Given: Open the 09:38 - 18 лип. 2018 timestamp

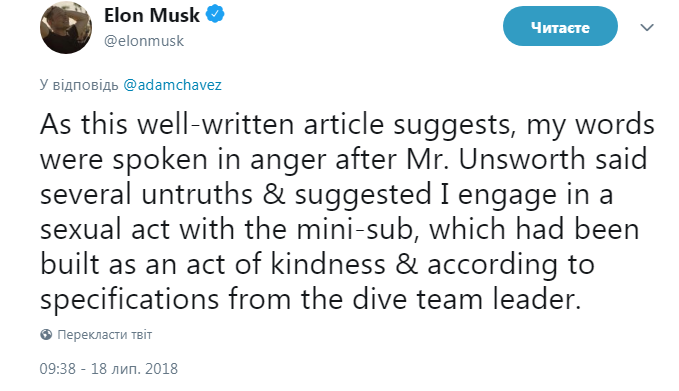Looking at the screenshot, I should point(109,368).
